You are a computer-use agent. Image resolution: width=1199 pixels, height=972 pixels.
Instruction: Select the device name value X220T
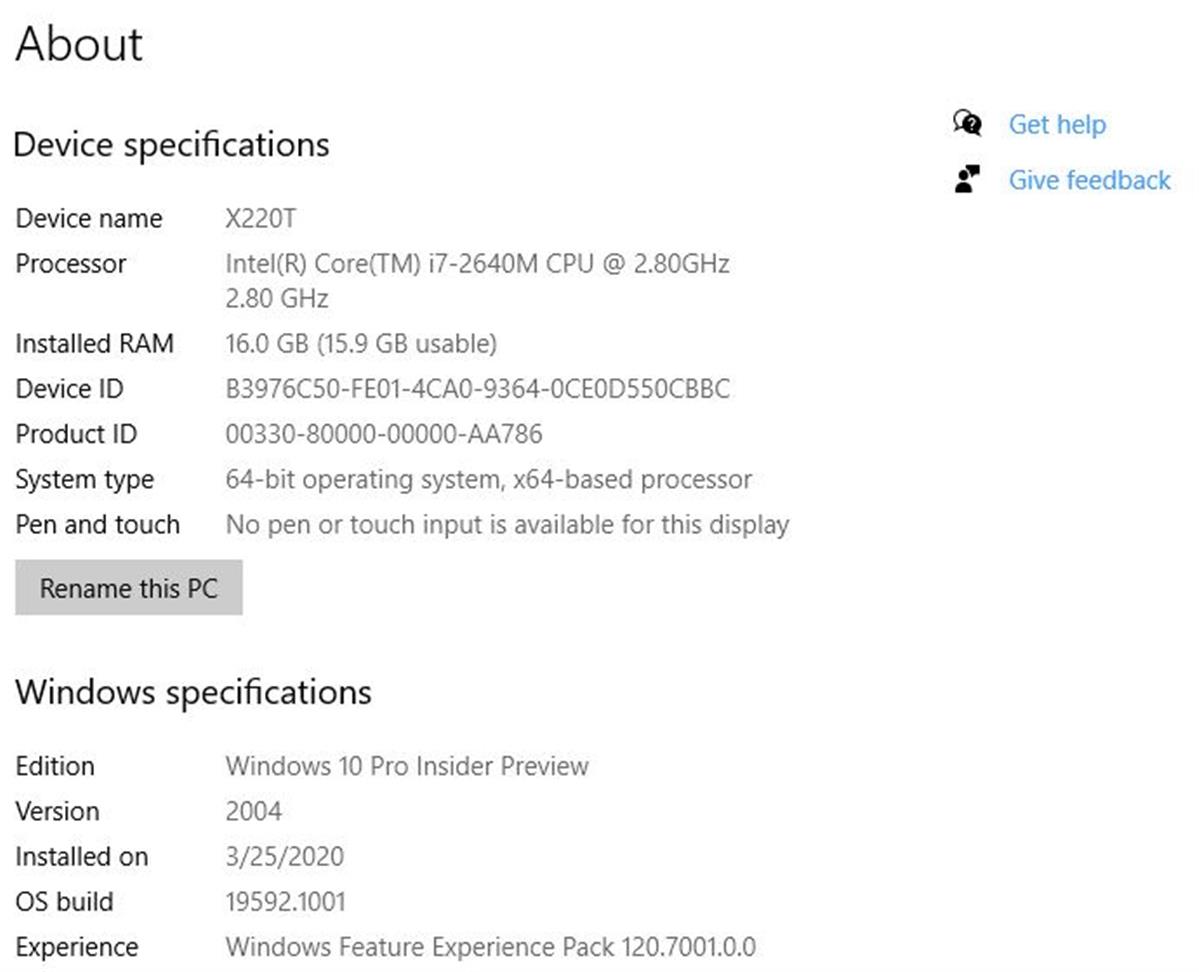[260, 219]
